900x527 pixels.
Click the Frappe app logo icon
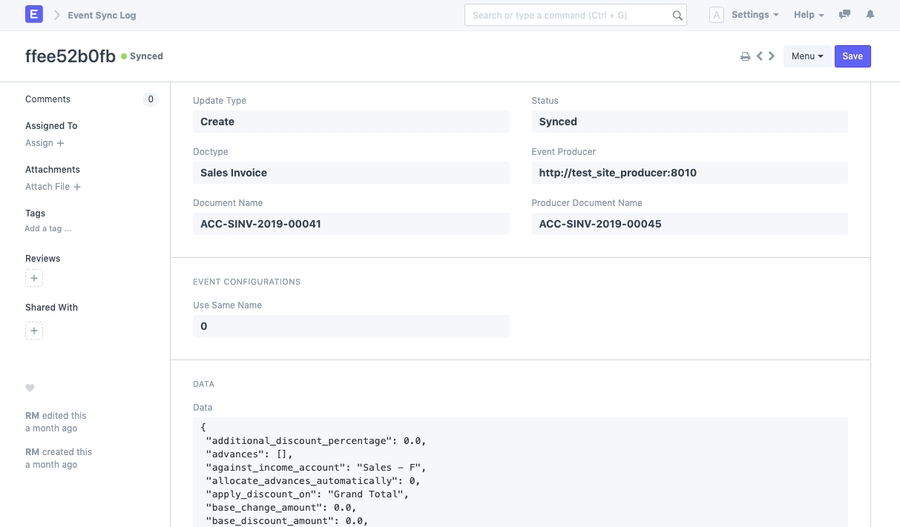pos(34,15)
